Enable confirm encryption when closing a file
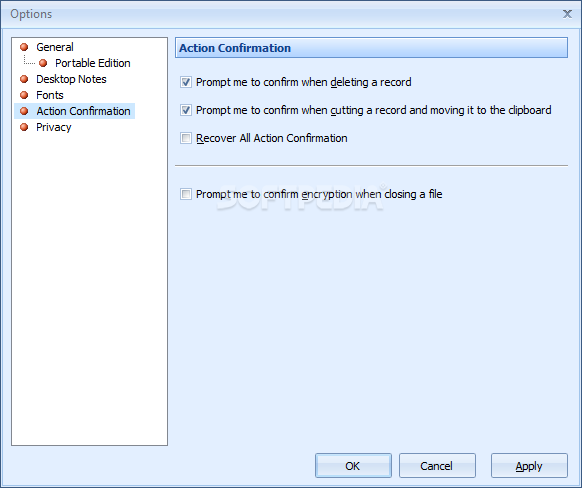Screen dimensions: 582x488 point(186,194)
